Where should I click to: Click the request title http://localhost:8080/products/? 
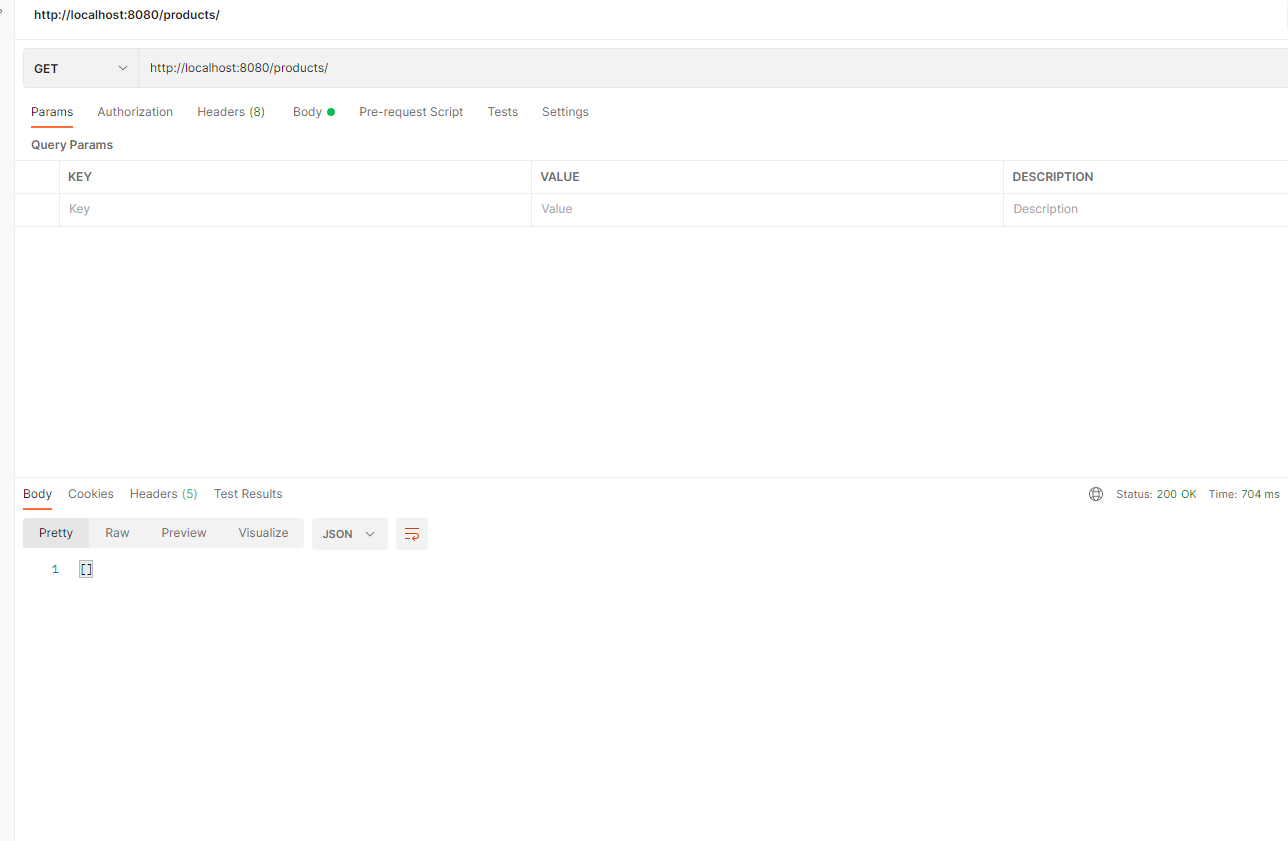[127, 15]
